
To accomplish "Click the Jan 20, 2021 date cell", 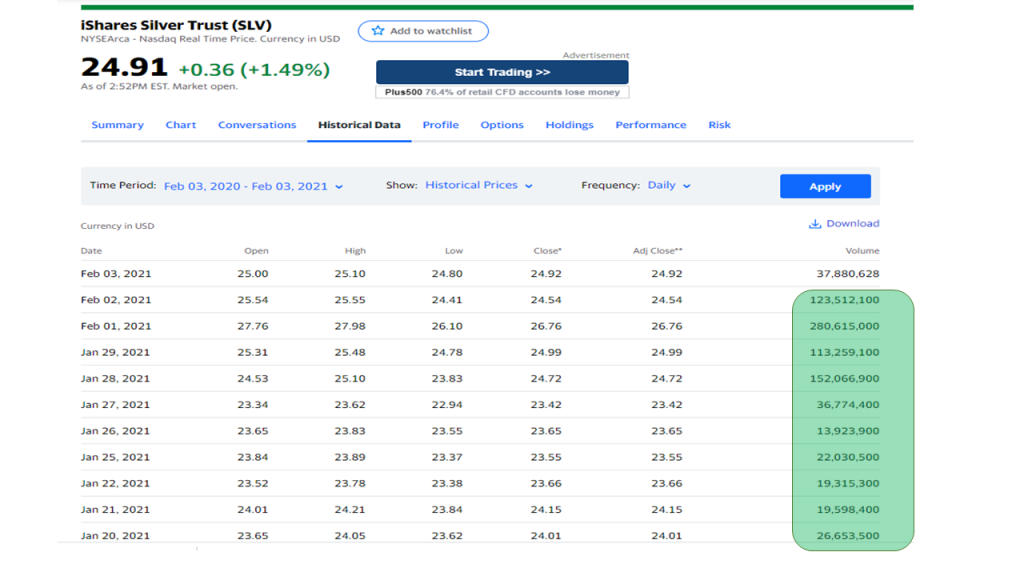I will tap(116, 536).
